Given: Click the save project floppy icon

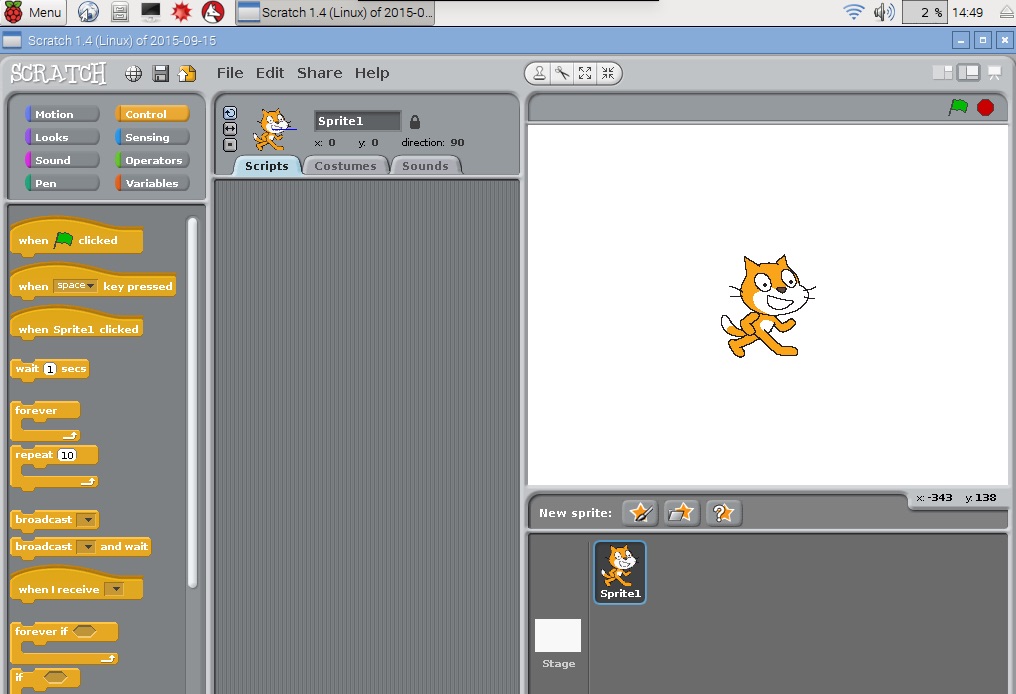Looking at the screenshot, I should [x=160, y=73].
